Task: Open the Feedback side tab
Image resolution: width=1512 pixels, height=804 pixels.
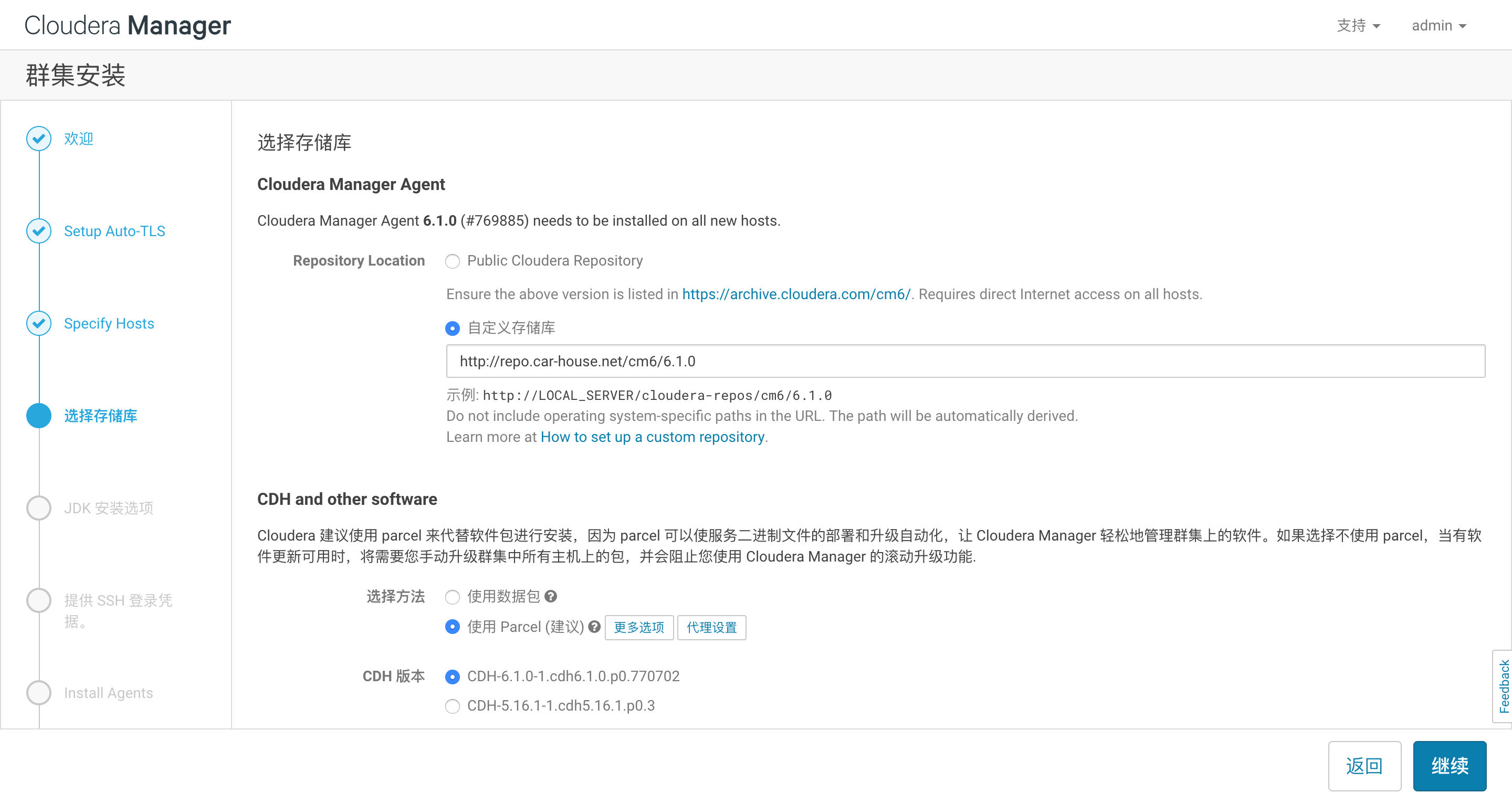Action: click(x=1503, y=686)
